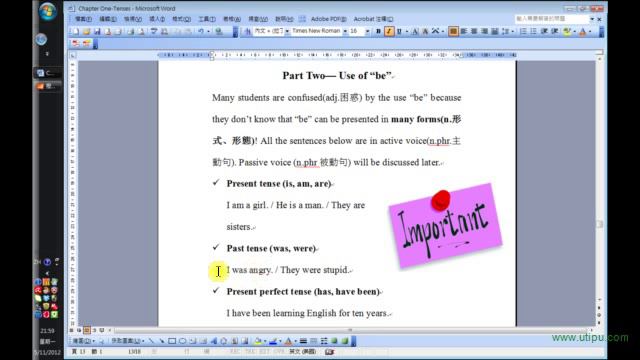Click the language indicator in the status bar
Viewport: 640px width, 360px height.
point(302,351)
